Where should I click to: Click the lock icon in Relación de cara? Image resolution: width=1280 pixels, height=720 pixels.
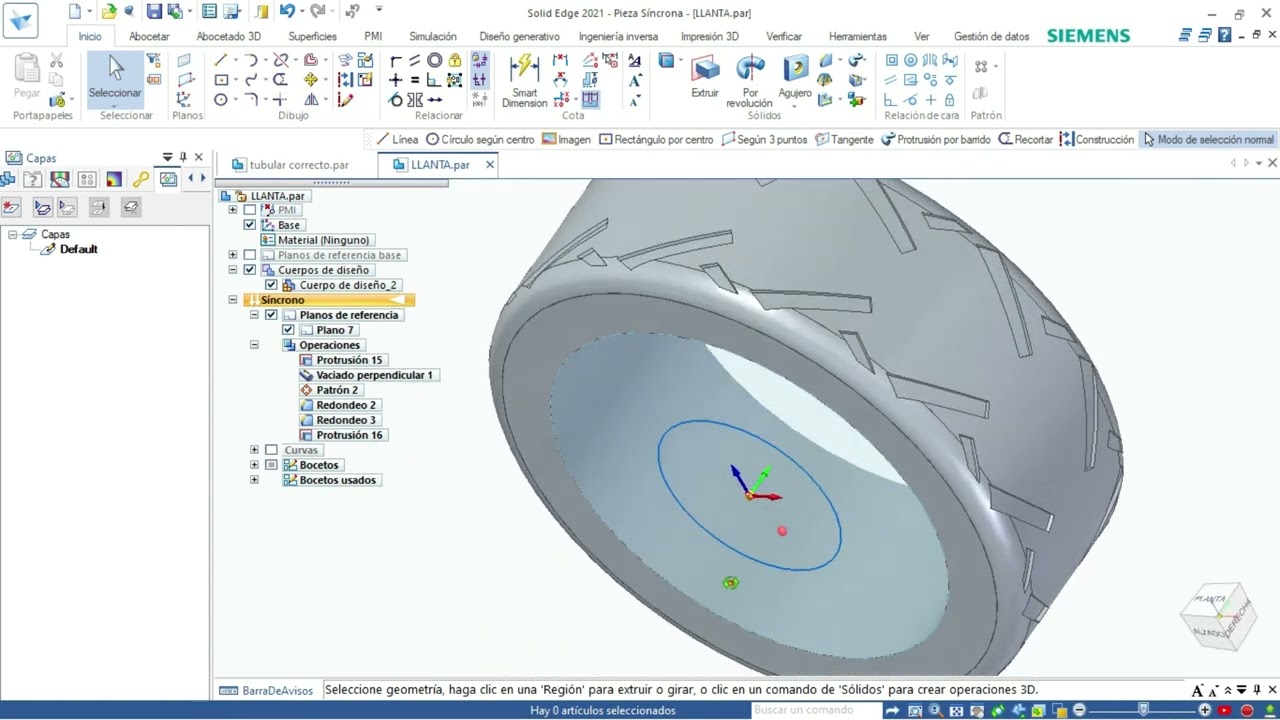pos(949,100)
